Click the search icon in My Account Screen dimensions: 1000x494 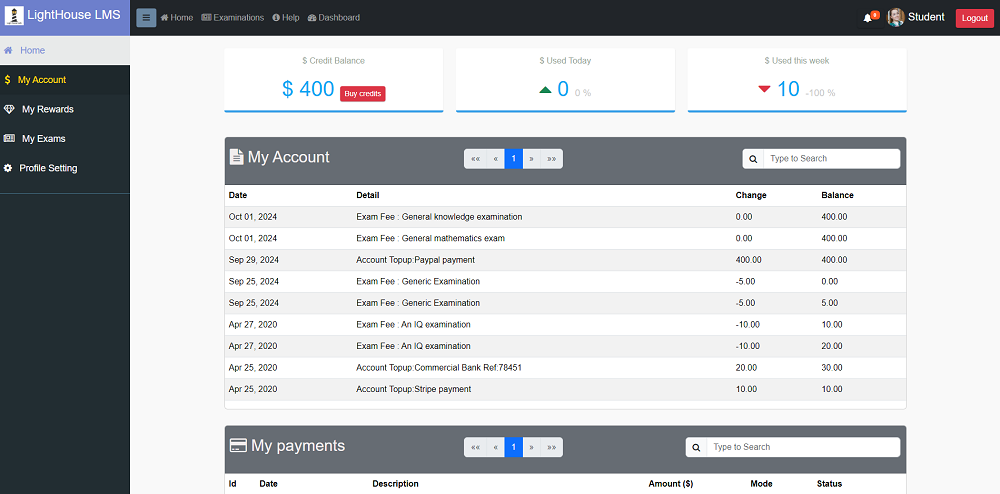[x=753, y=159]
